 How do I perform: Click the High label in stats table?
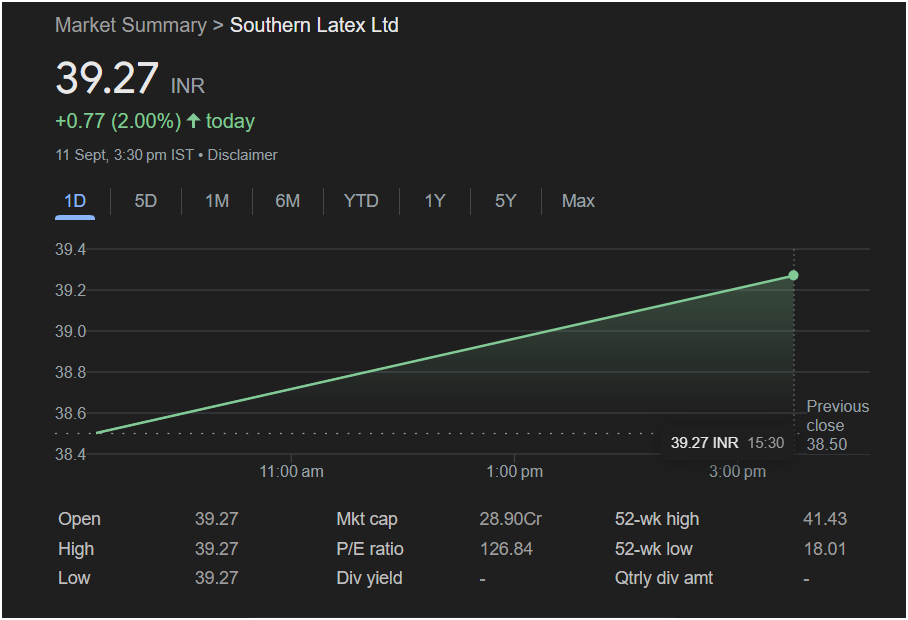pyautogui.click(x=76, y=549)
